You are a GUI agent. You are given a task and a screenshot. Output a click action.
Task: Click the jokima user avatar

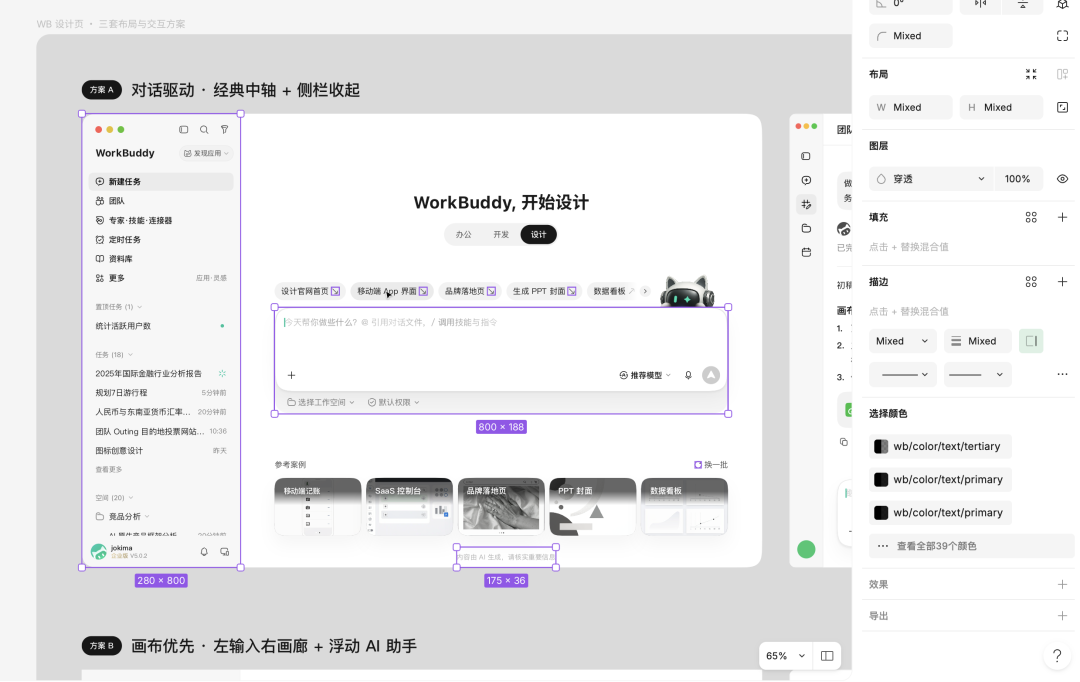click(x=98, y=552)
